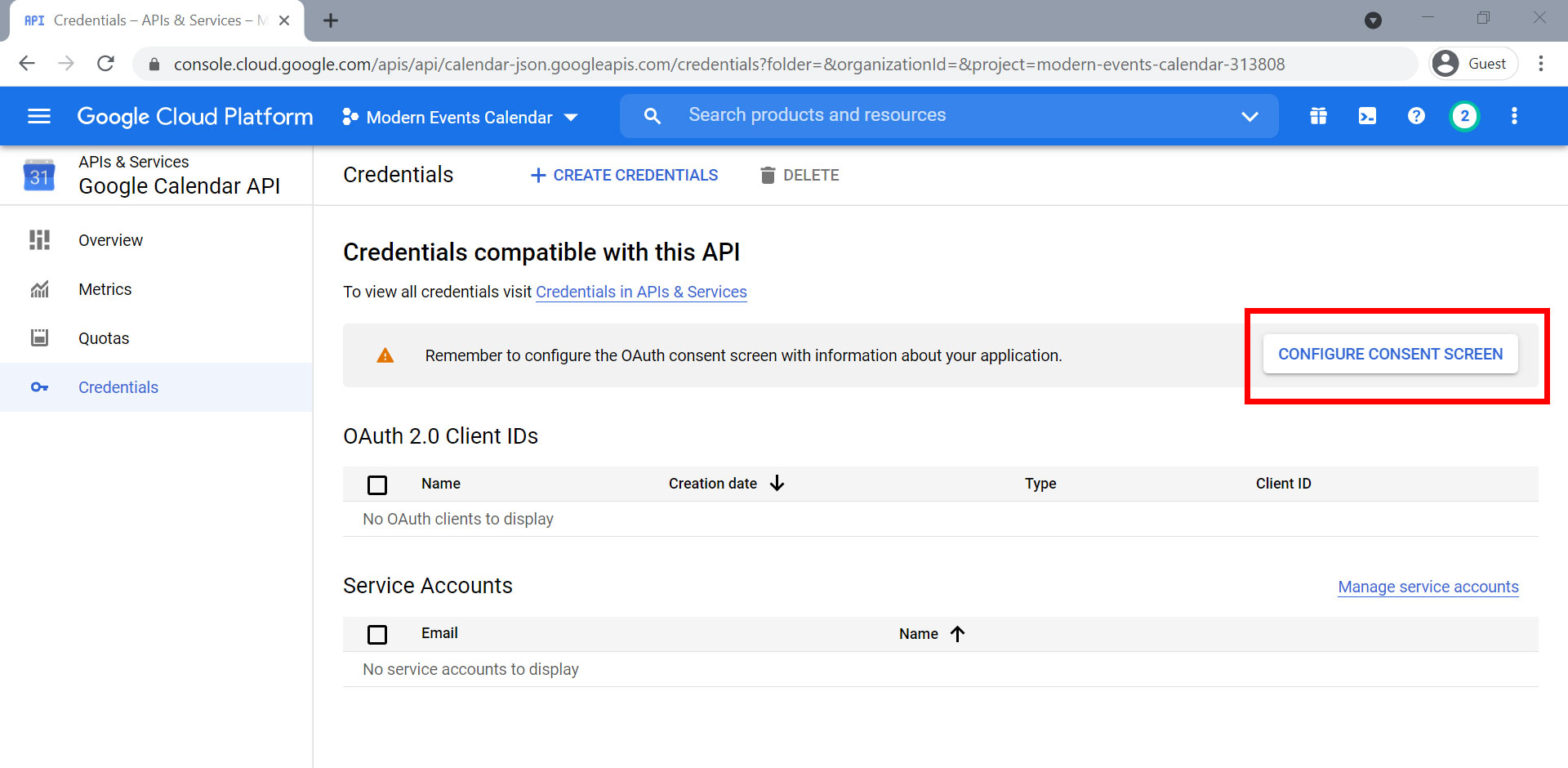The height and width of the screenshot is (768, 1568).
Task: Click the trash Delete icon
Action: pyautogui.click(x=768, y=175)
